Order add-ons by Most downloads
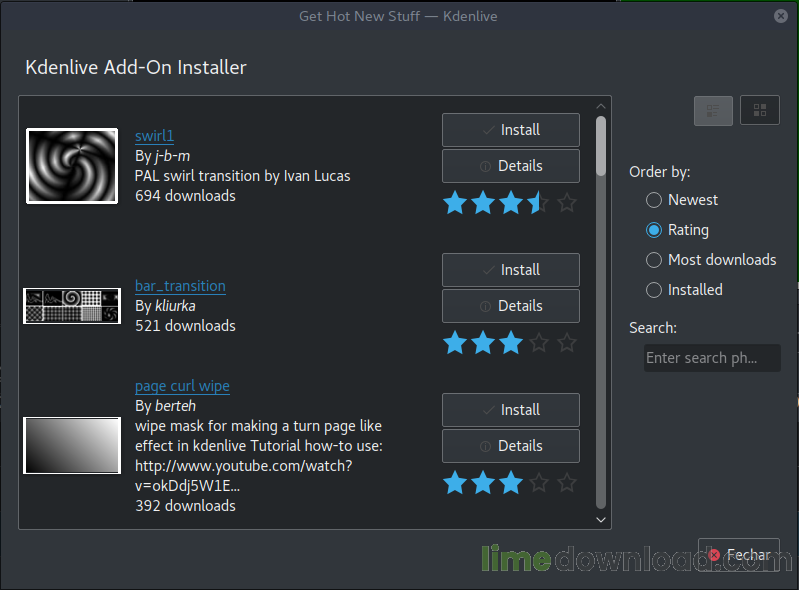Viewport: 799px width, 590px height. point(654,260)
